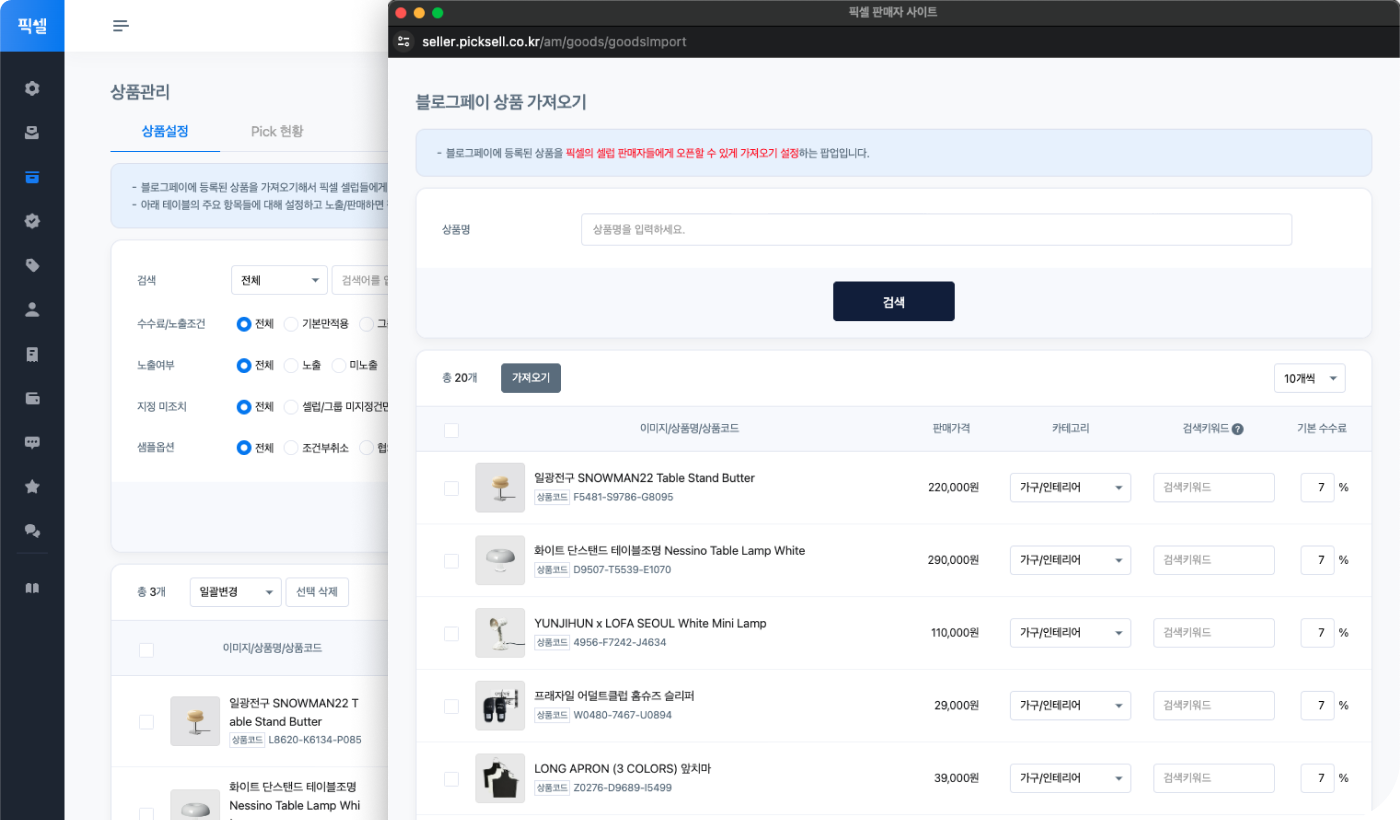Open category dropdown for LONG APRON row
This screenshot has width=1400, height=820.
coord(1070,778)
